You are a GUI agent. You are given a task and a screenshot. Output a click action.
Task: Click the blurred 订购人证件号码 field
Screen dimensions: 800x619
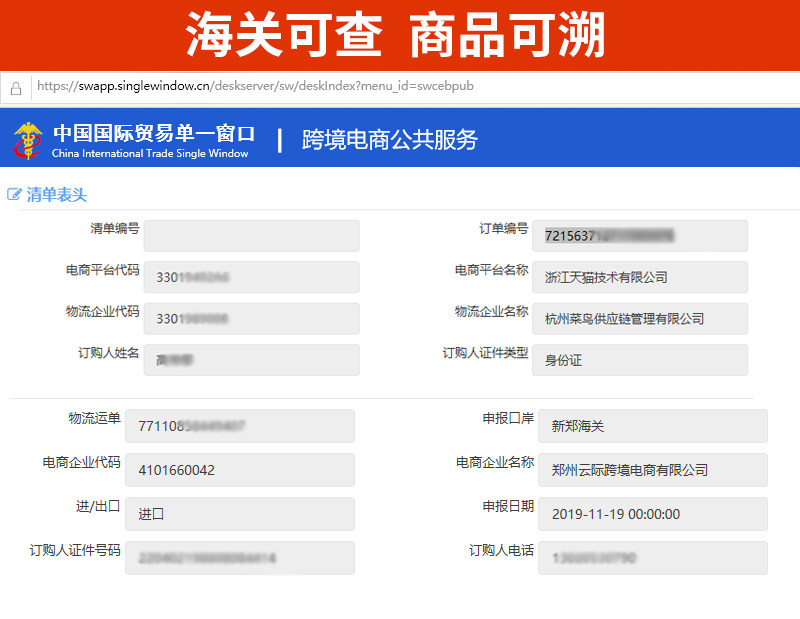pyautogui.click(x=240, y=558)
